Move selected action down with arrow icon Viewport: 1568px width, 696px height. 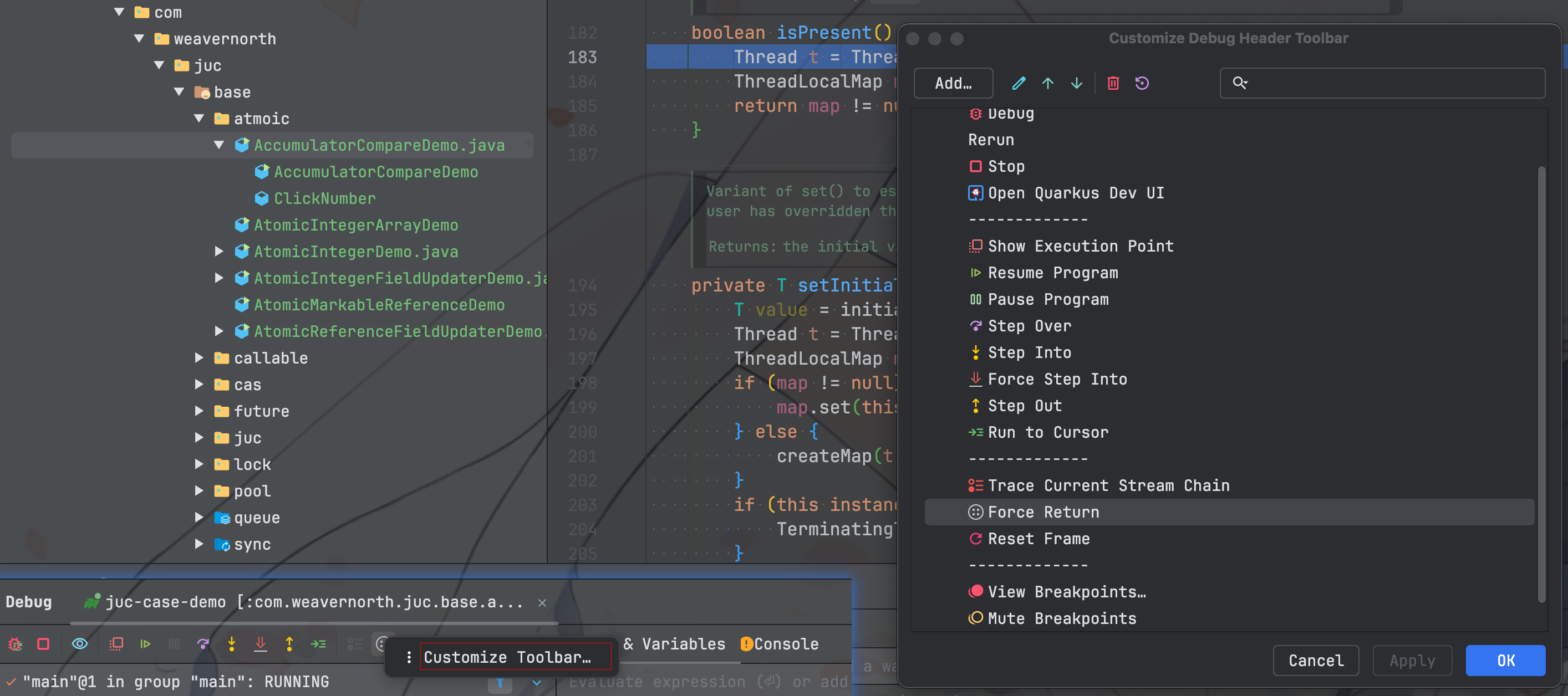[x=1076, y=83]
